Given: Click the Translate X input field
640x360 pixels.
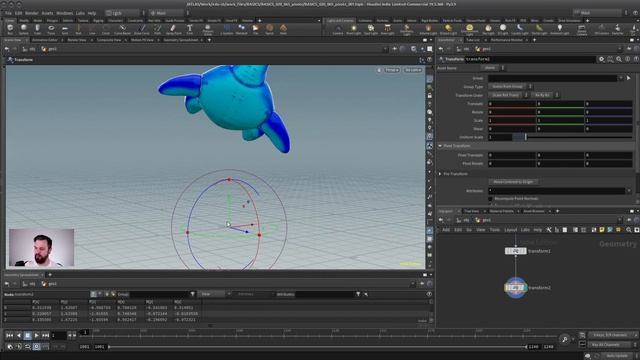Looking at the screenshot, I should click(x=511, y=104).
